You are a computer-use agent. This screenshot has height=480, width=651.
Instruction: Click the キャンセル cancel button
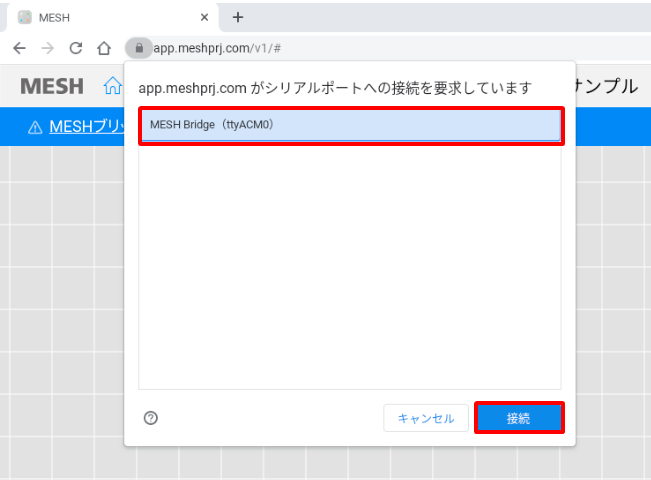[426, 418]
